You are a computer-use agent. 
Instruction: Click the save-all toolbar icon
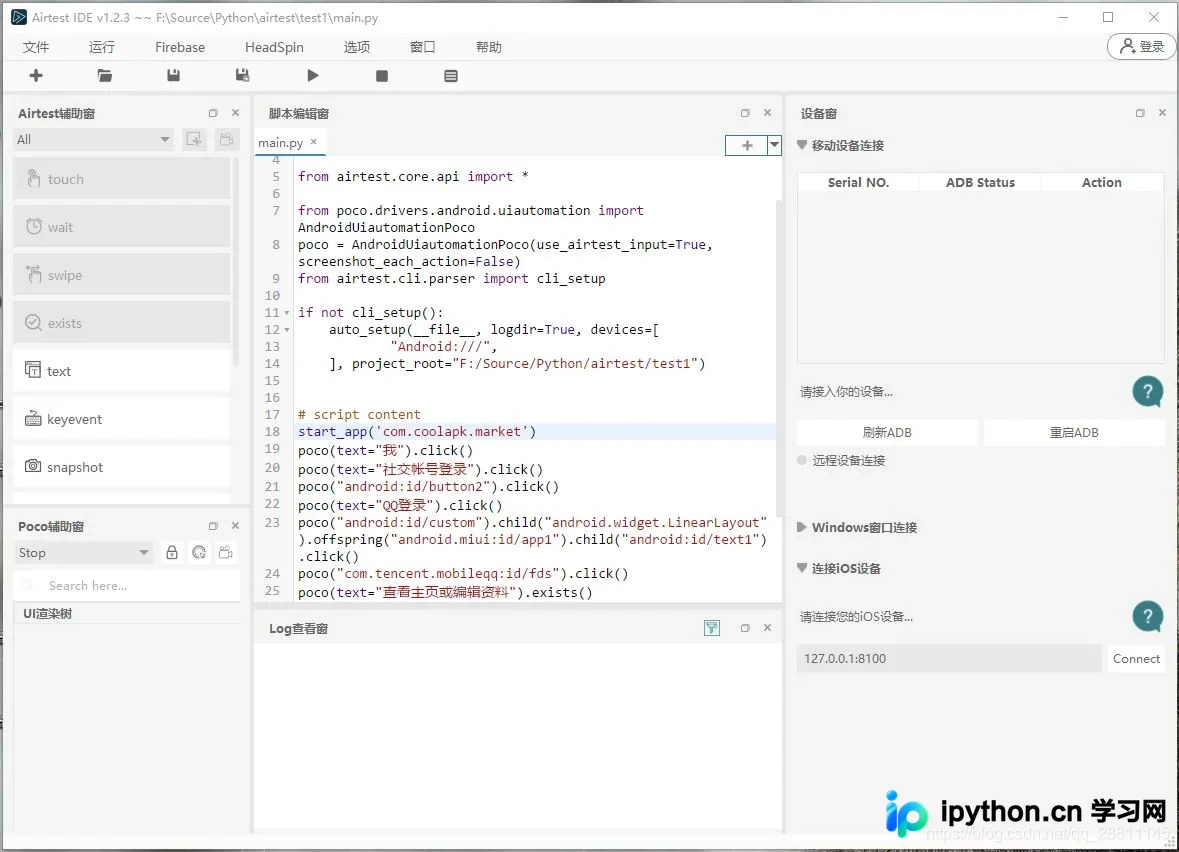[242, 75]
